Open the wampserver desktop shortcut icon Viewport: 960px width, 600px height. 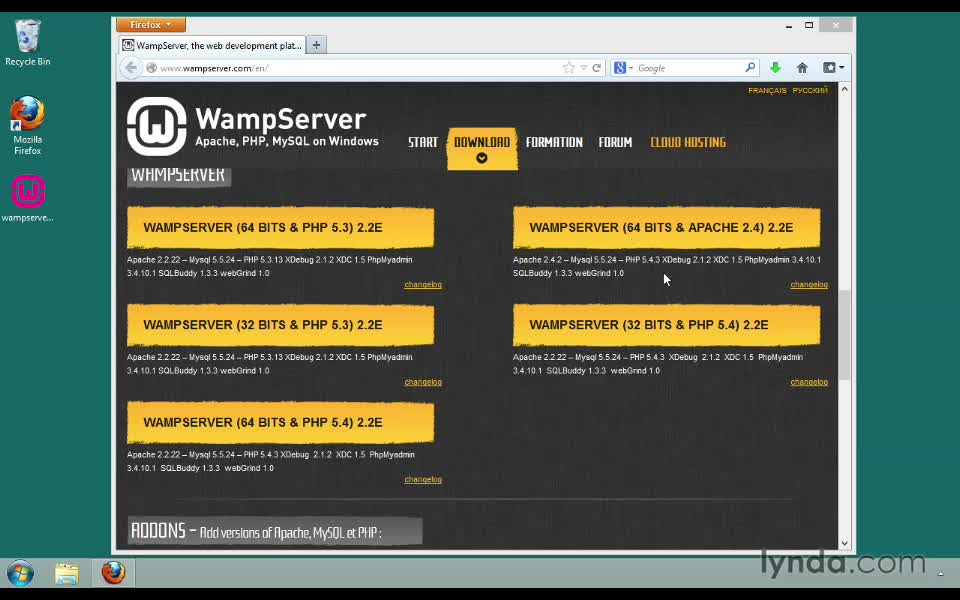pos(28,192)
